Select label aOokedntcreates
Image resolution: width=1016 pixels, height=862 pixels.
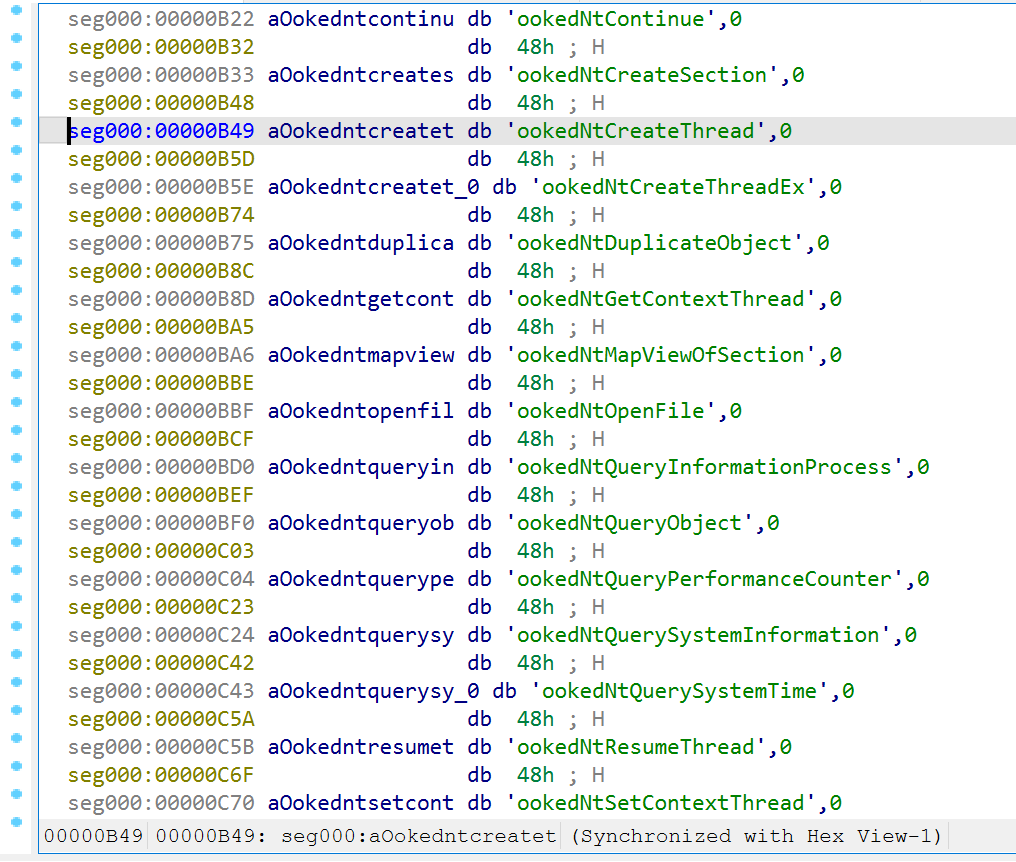click(x=360, y=75)
